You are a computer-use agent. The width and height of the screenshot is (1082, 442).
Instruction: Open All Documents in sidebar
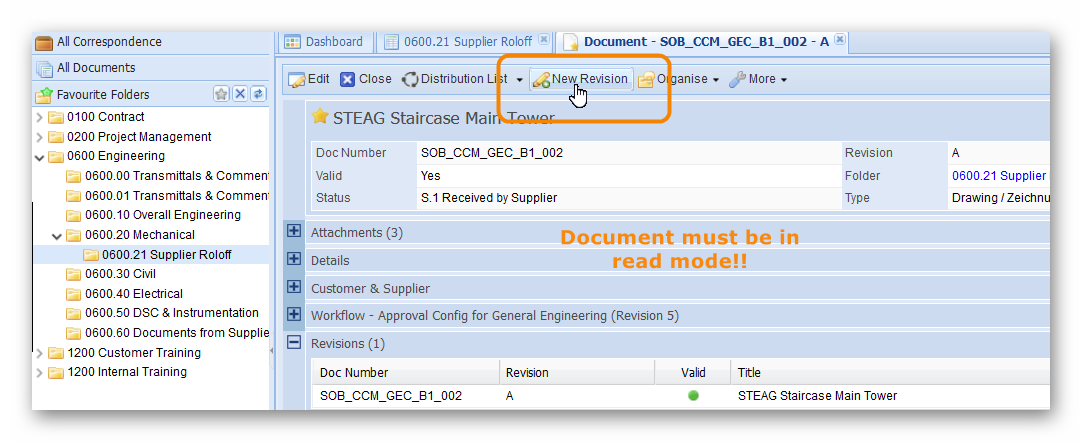pyautogui.click(x=95, y=68)
